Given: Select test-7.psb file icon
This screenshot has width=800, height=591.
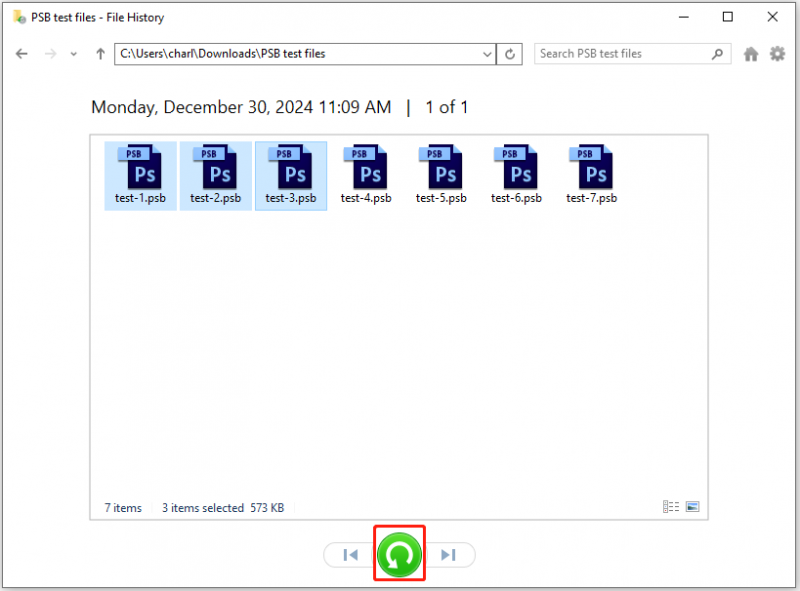Looking at the screenshot, I should coord(591,175).
